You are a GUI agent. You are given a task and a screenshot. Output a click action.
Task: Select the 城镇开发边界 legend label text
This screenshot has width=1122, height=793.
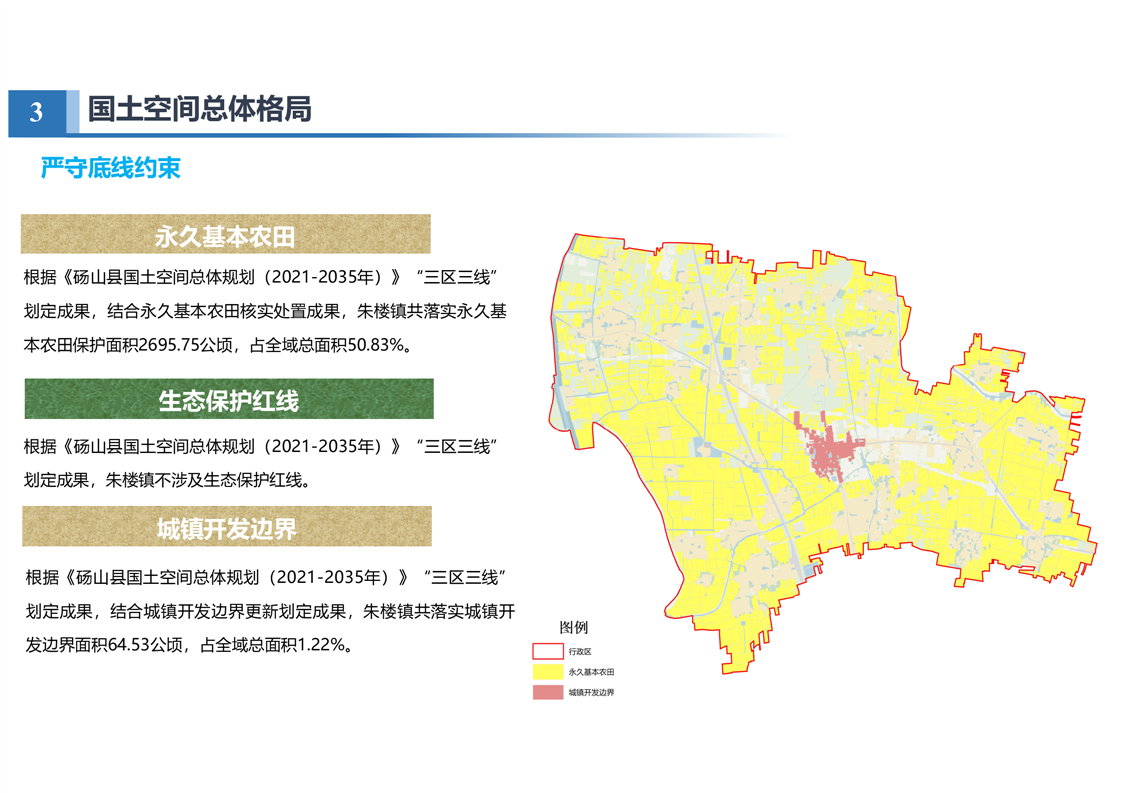[591, 692]
